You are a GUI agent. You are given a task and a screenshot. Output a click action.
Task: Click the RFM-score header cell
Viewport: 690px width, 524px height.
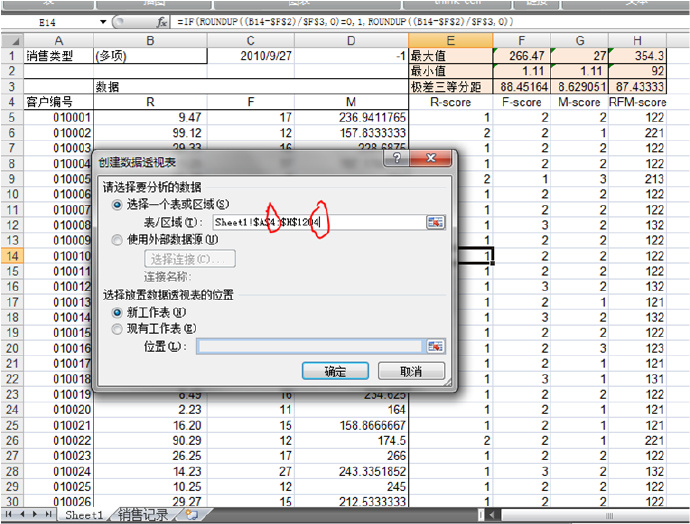pyautogui.click(x=637, y=102)
